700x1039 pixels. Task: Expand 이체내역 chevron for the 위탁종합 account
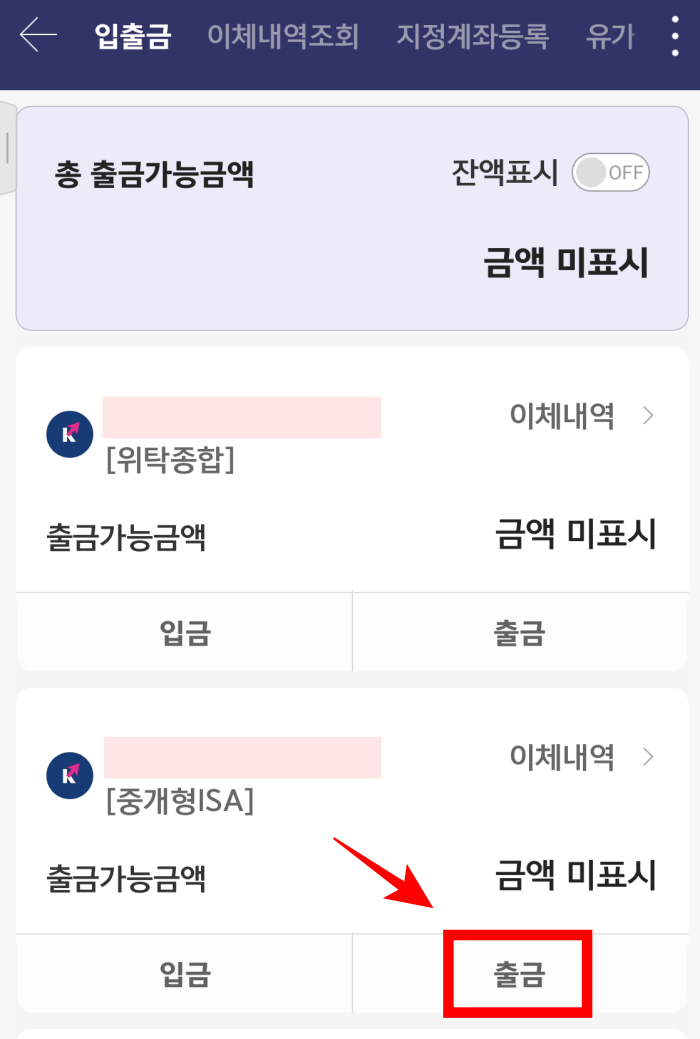648,415
